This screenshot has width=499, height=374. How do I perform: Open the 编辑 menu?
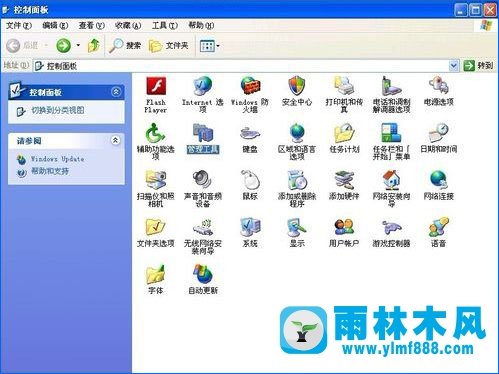(55, 25)
